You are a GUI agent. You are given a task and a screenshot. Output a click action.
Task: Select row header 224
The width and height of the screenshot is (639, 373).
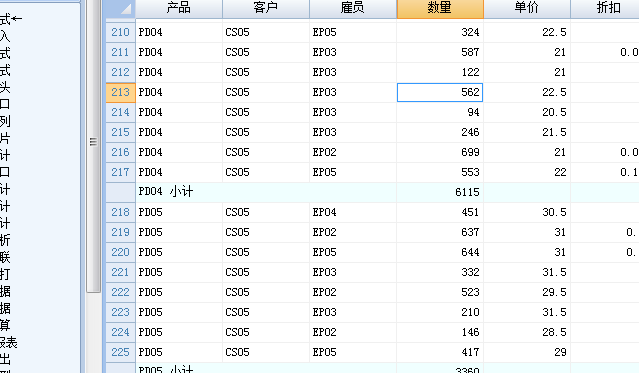click(x=121, y=332)
